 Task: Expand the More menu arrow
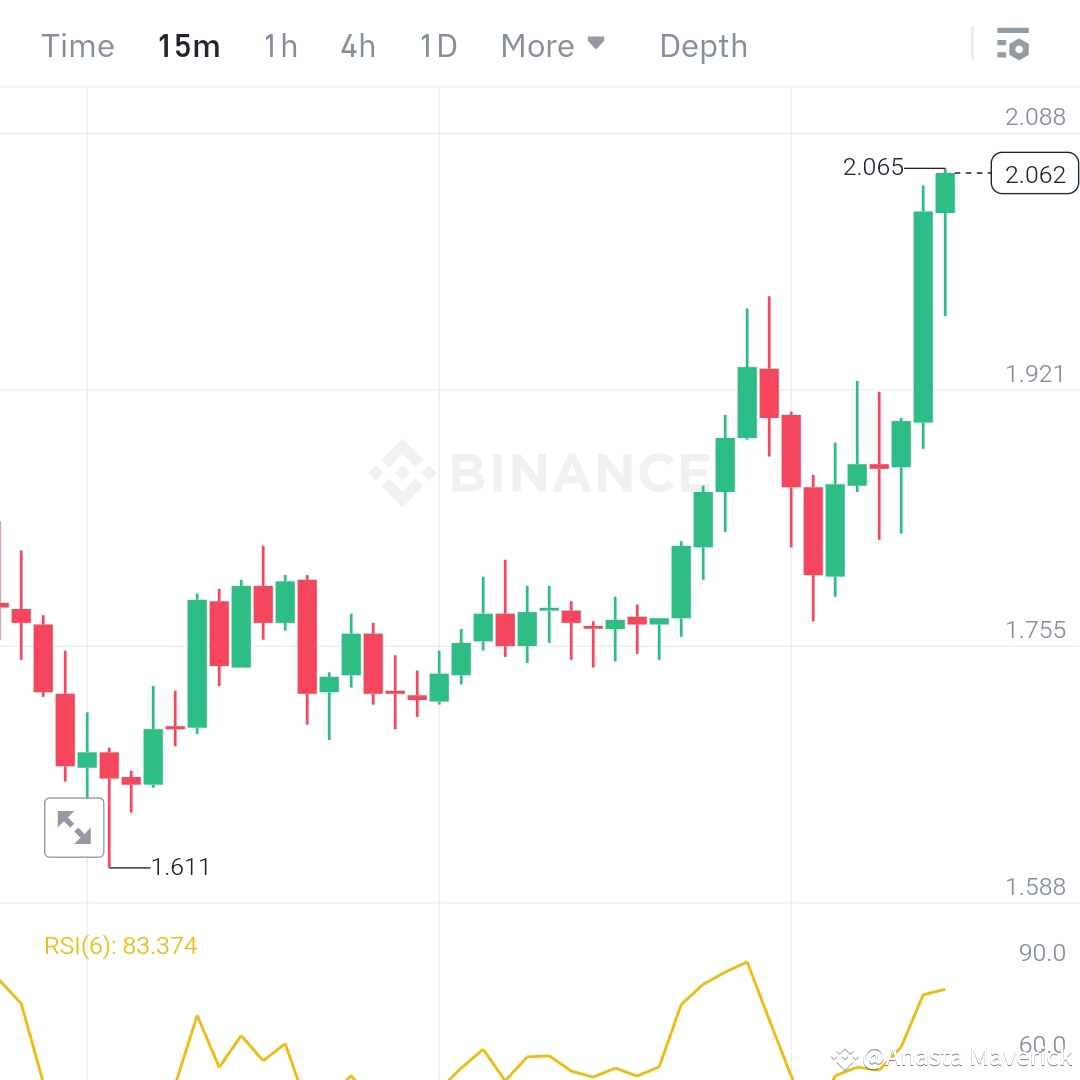pyautogui.click(x=596, y=44)
